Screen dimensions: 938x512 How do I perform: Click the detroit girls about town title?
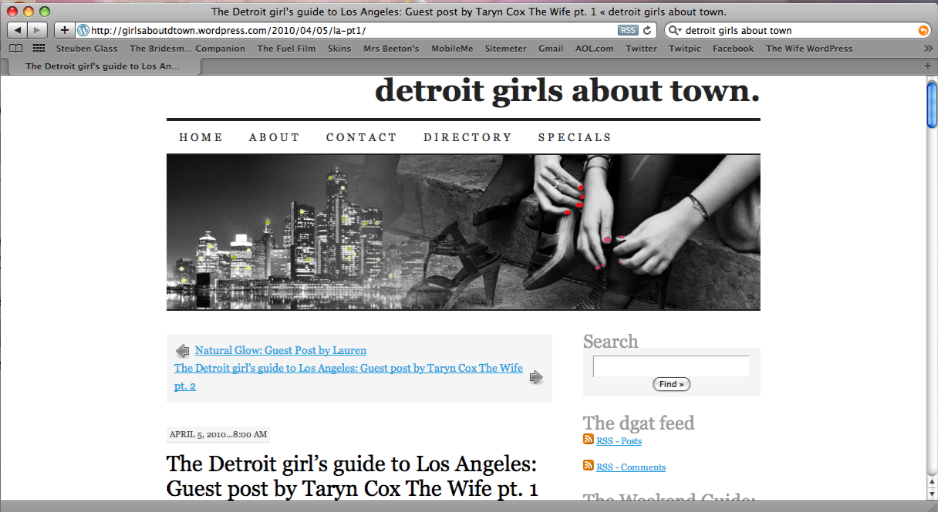pyautogui.click(x=567, y=91)
